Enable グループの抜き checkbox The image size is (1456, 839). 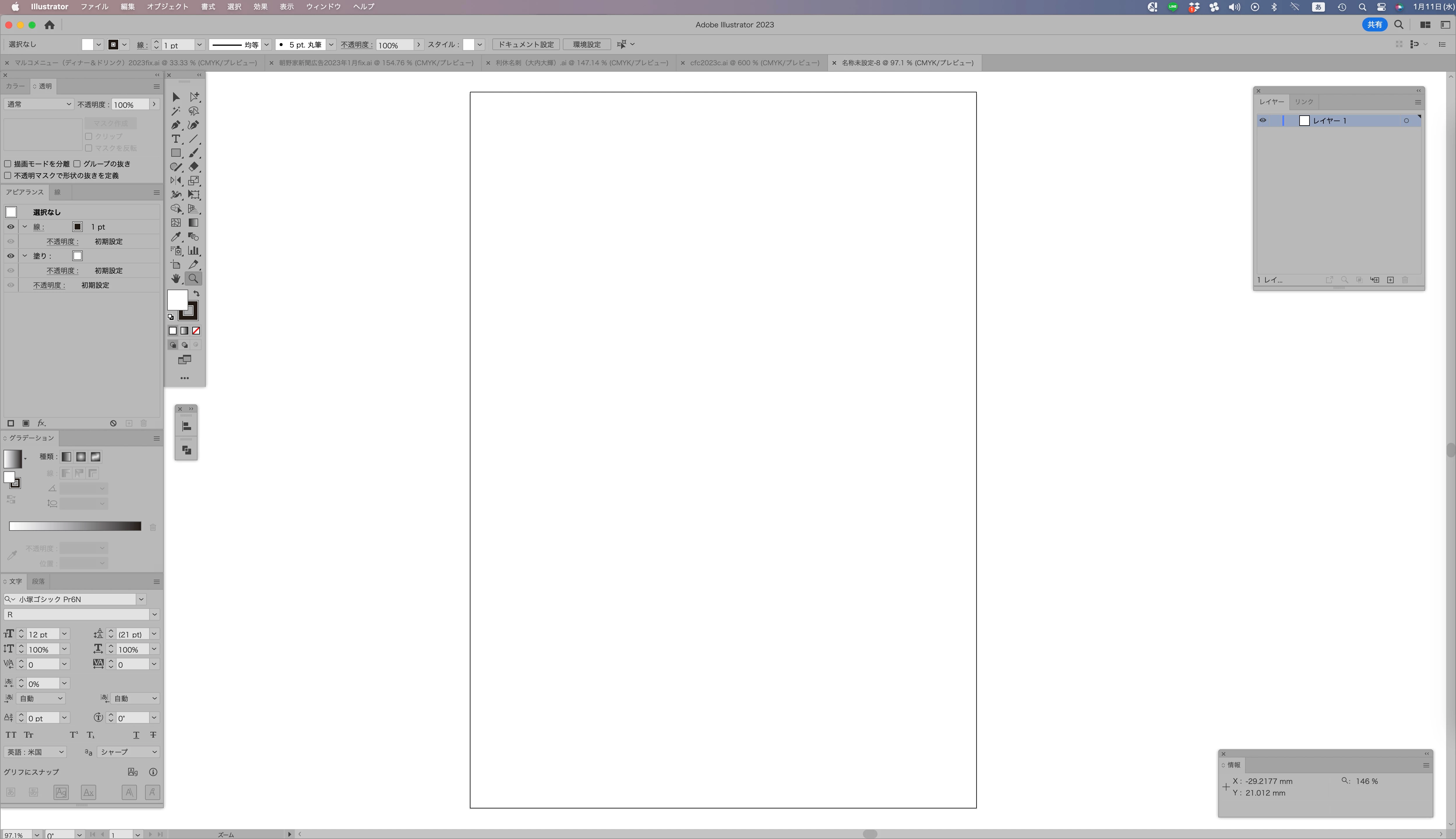tap(77, 164)
